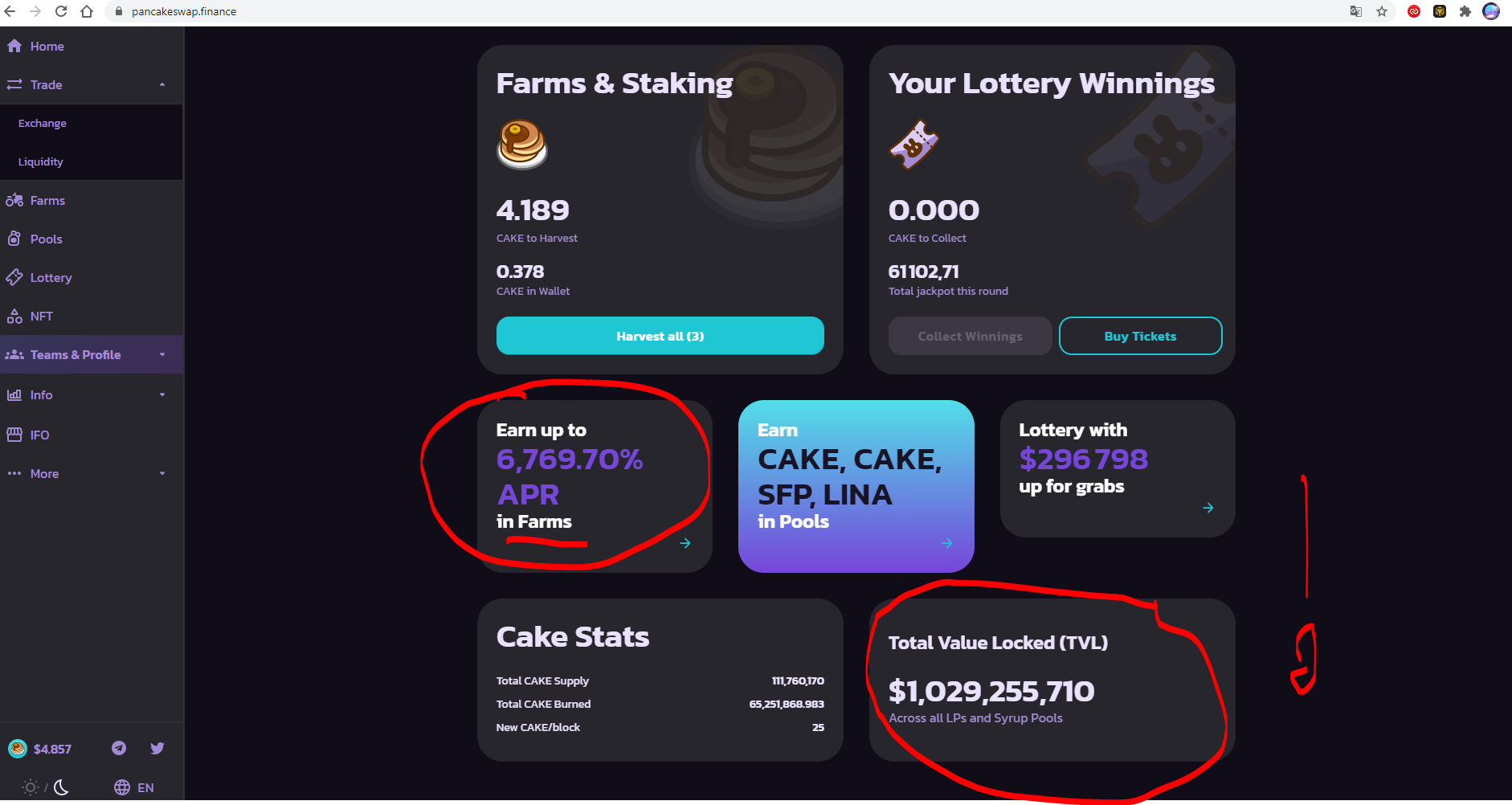
Task: Bookmark this page with star icon
Action: (x=1382, y=11)
